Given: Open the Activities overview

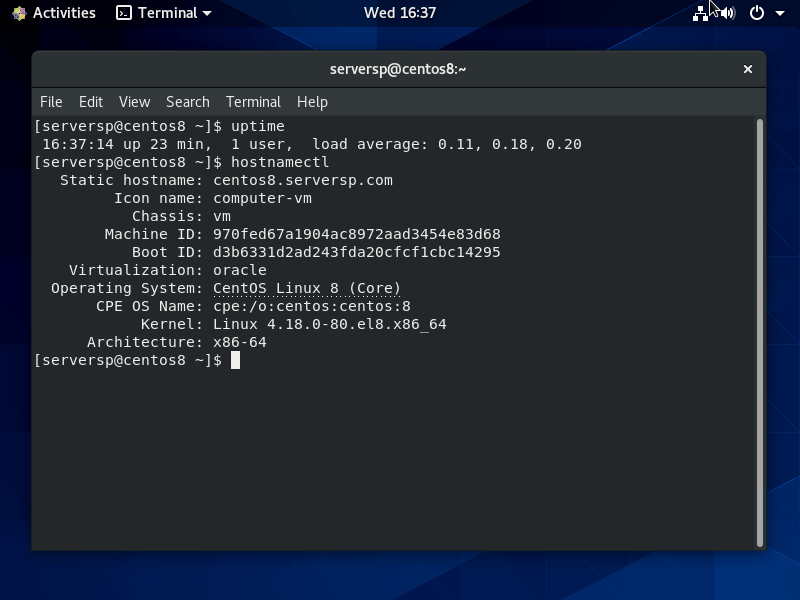Looking at the screenshot, I should coord(64,13).
